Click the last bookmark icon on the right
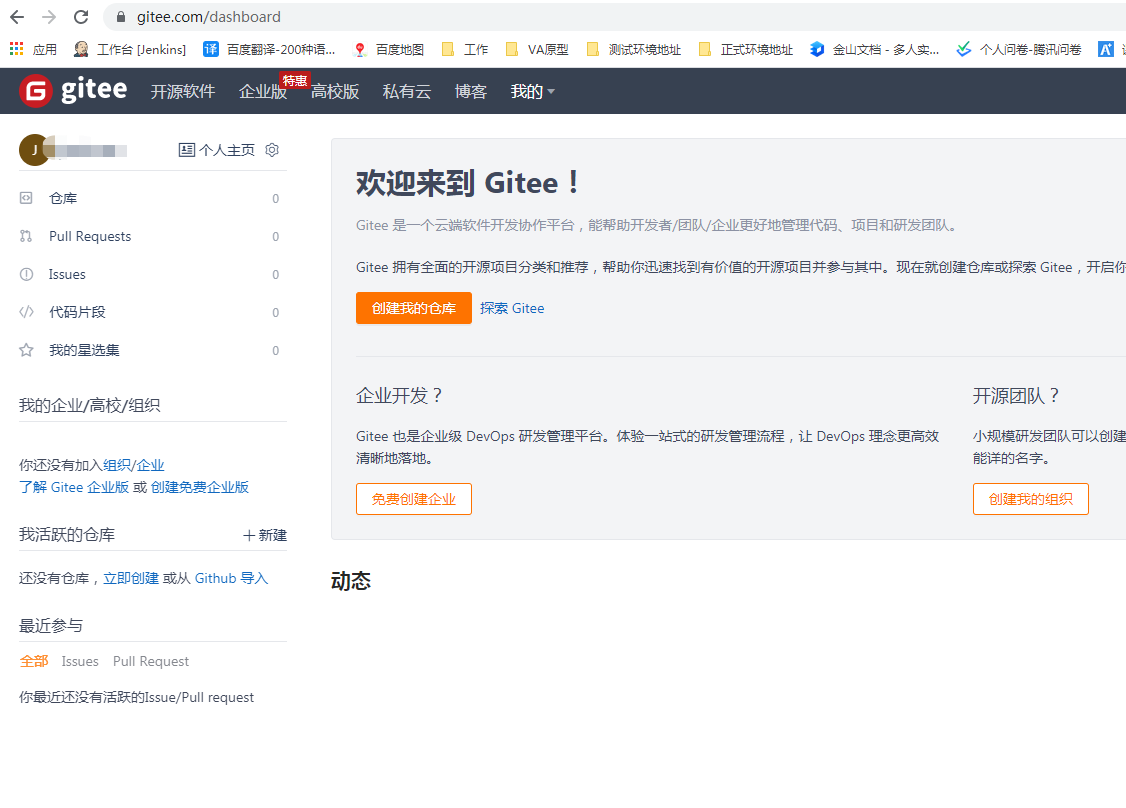Image resolution: width=1126 pixels, height=808 pixels. coord(1106,49)
